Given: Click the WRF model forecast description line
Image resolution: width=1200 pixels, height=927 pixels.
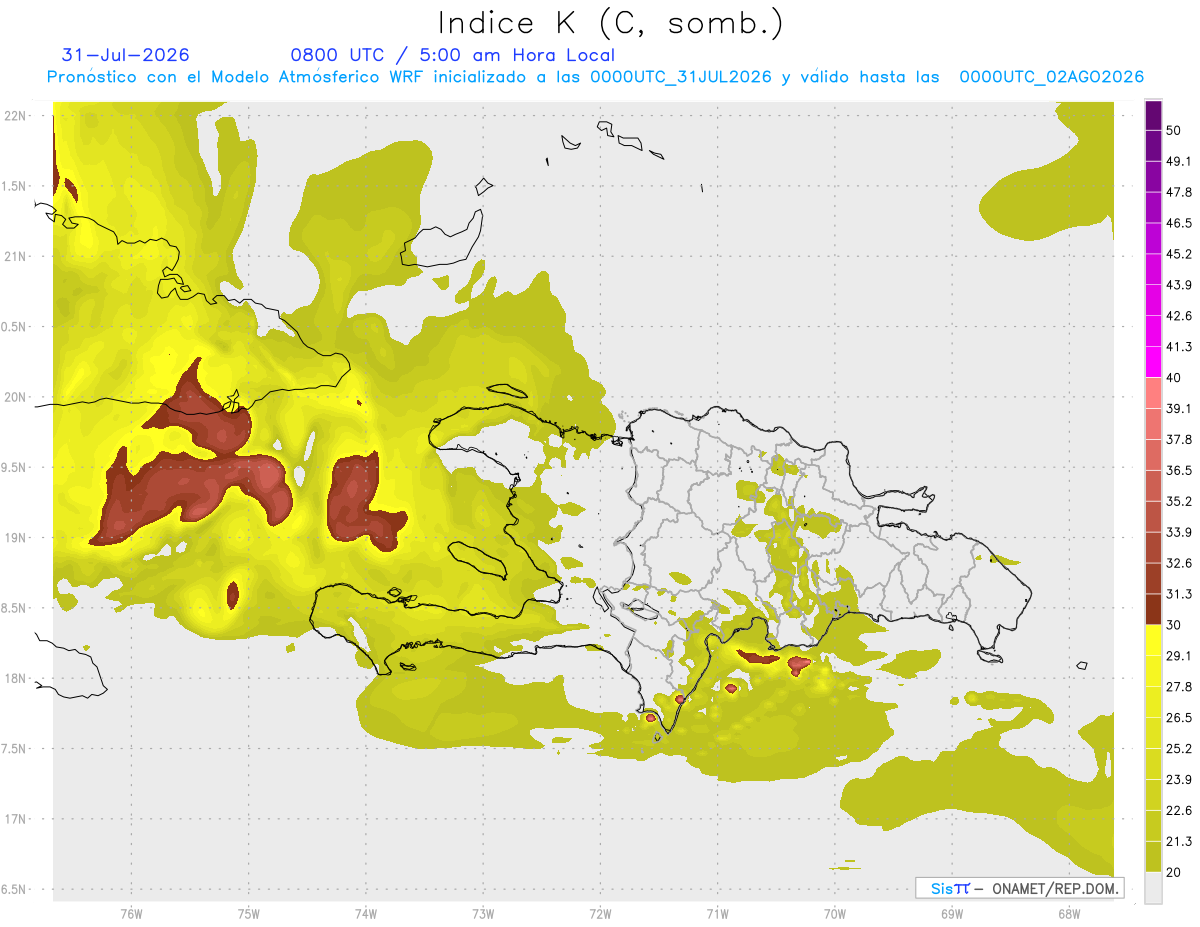Looking at the screenshot, I should (595, 77).
